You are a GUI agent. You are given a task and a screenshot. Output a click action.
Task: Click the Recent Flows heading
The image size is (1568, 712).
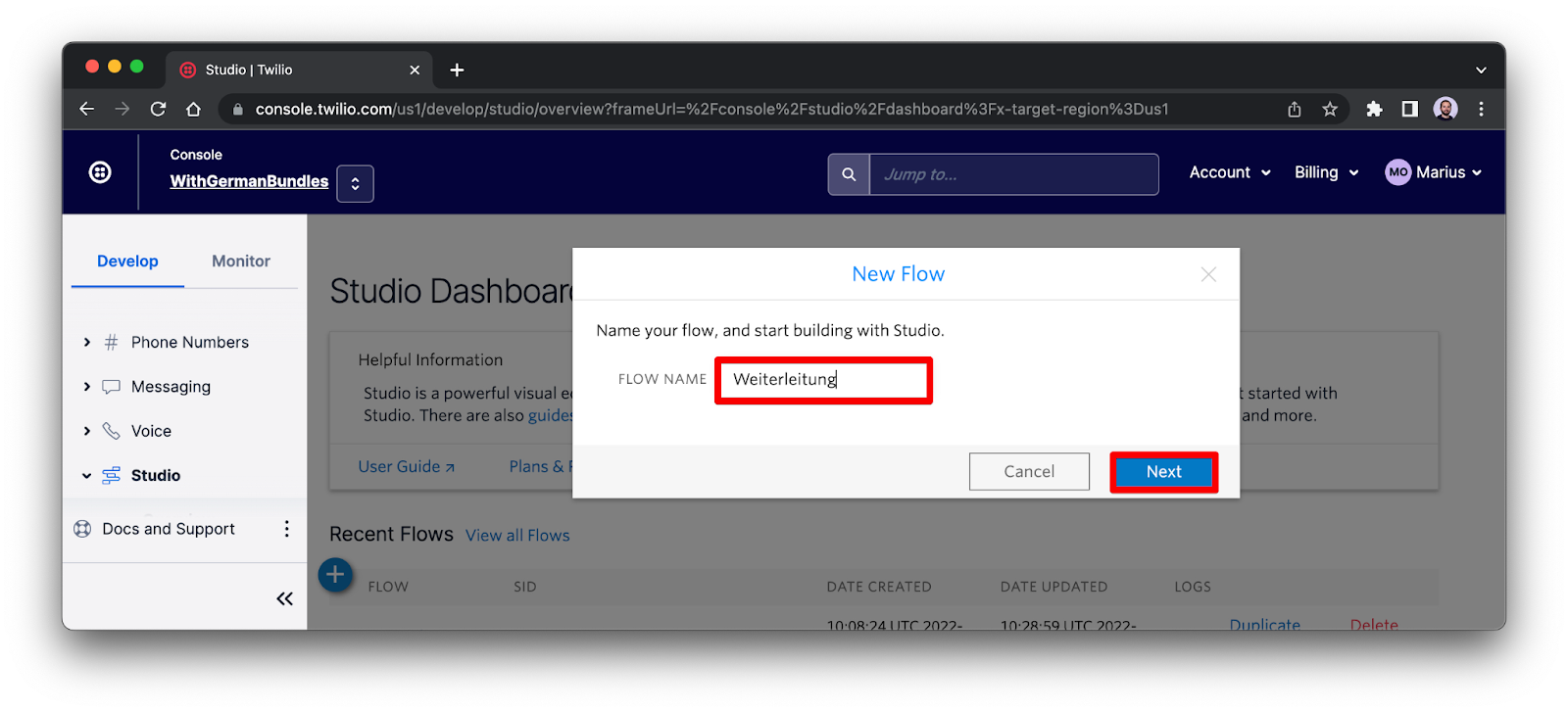click(391, 535)
